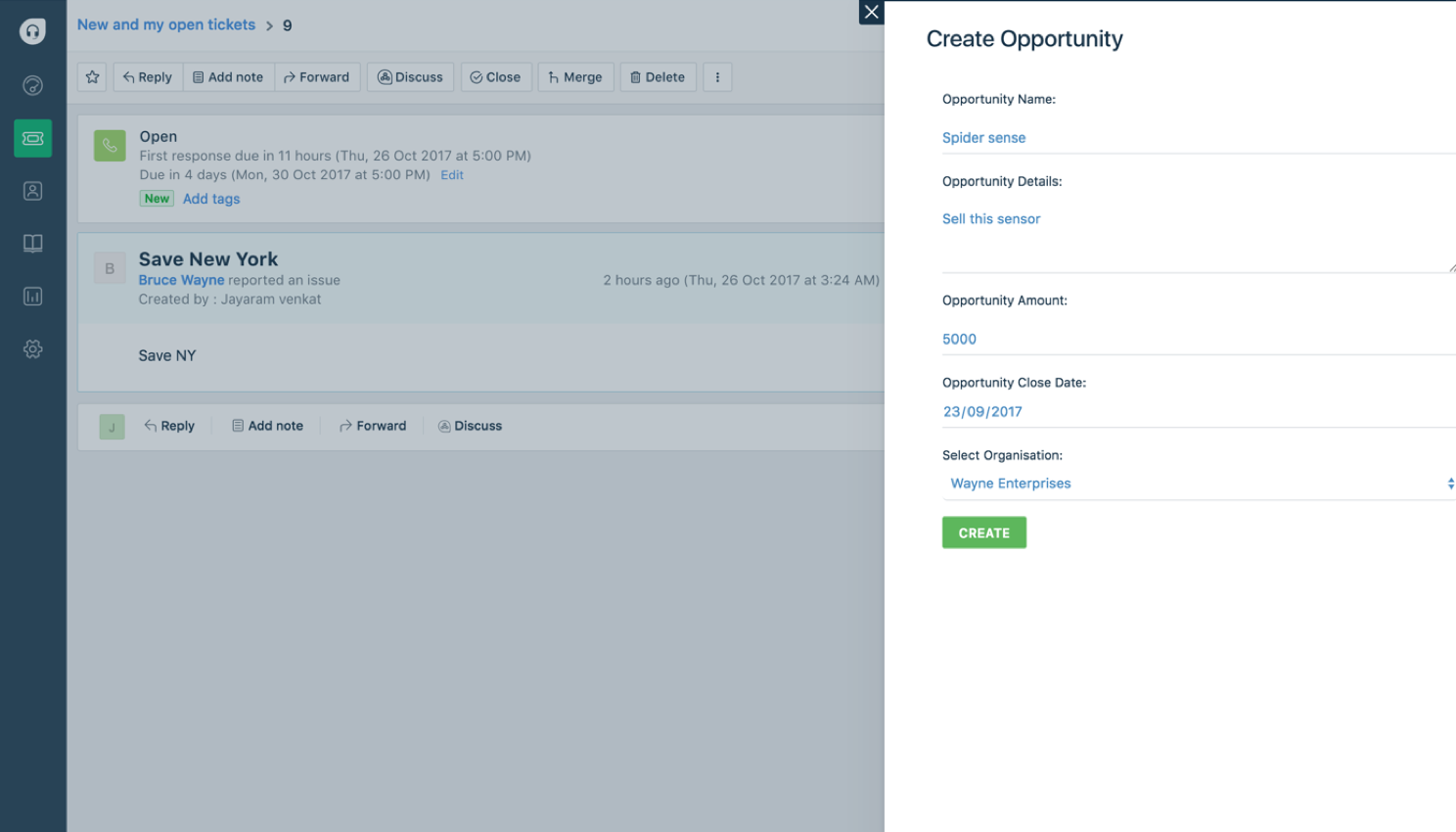Open Contacts from the sidebar
The height and width of the screenshot is (832, 1456).
point(32,191)
